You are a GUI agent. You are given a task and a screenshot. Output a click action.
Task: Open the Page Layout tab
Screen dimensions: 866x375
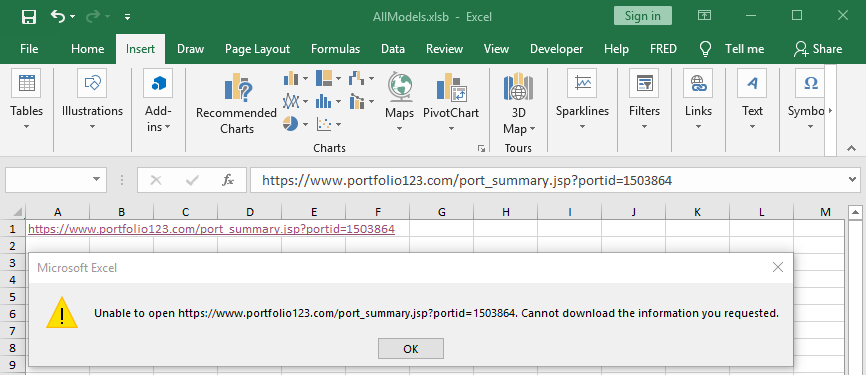(257, 49)
